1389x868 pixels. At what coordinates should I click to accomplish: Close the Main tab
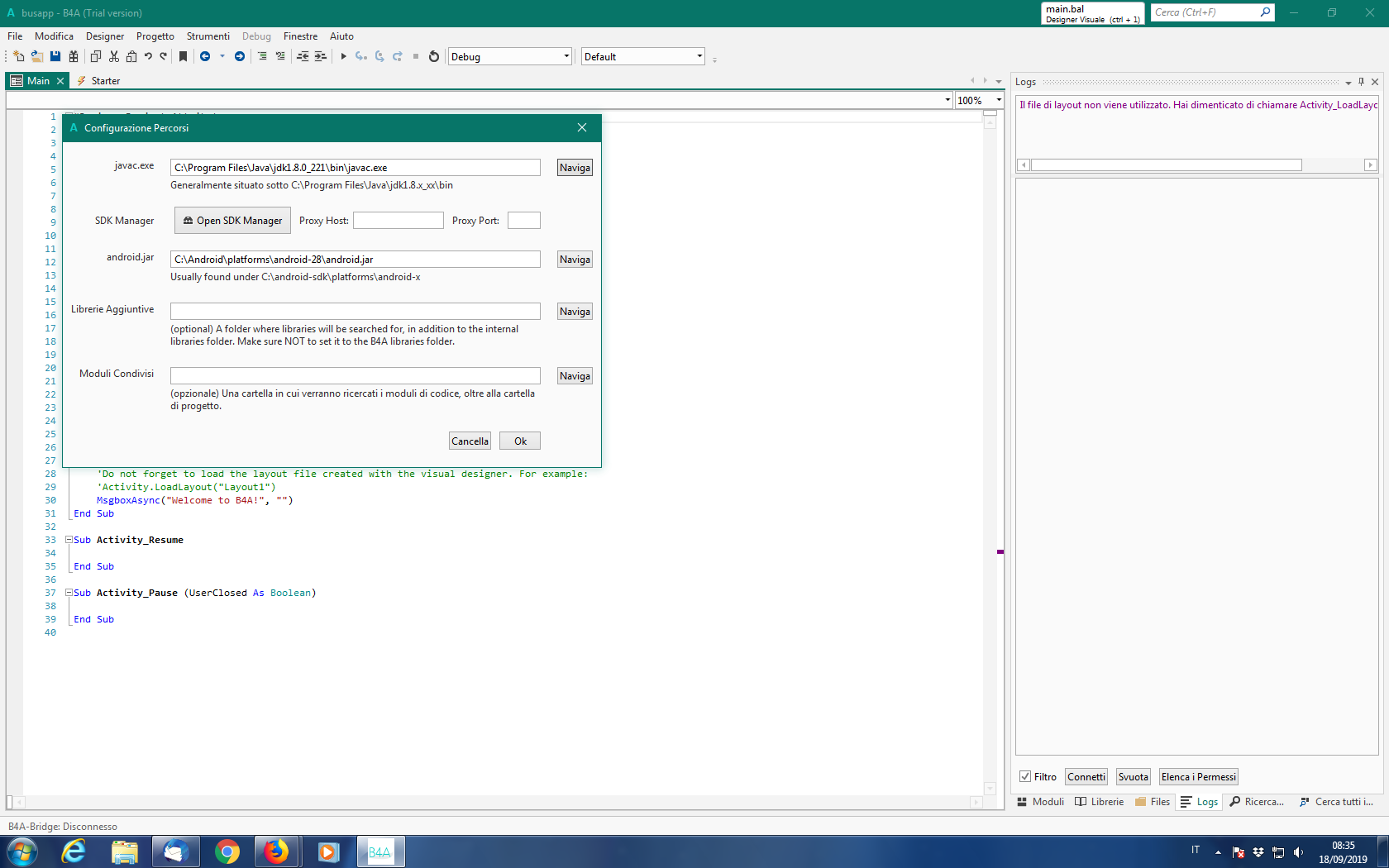click(x=60, y=81)
